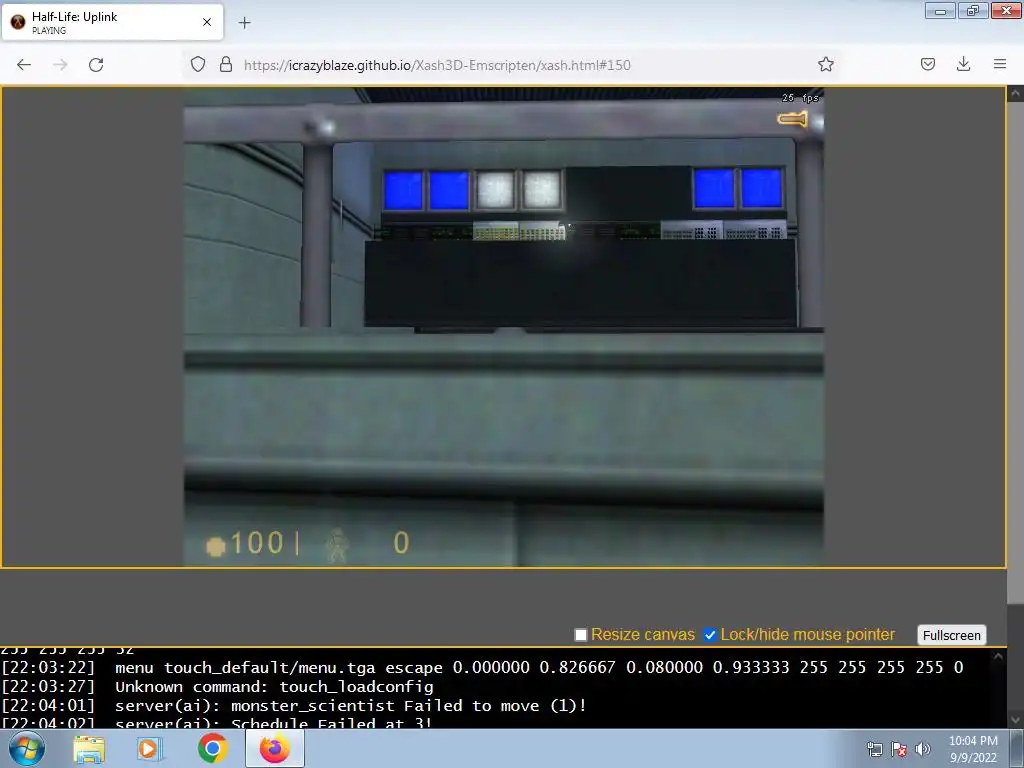The height and width of the screenshot is (768, 1024).
Task: Click the network tray icon
Action: (874, 750)
